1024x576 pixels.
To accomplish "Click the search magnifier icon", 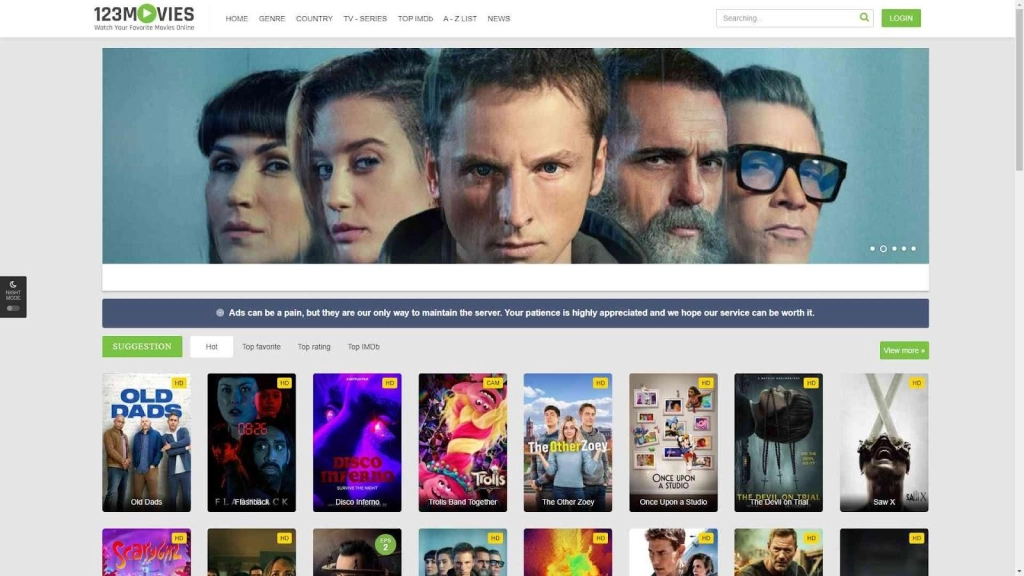I will pos(864,18).
